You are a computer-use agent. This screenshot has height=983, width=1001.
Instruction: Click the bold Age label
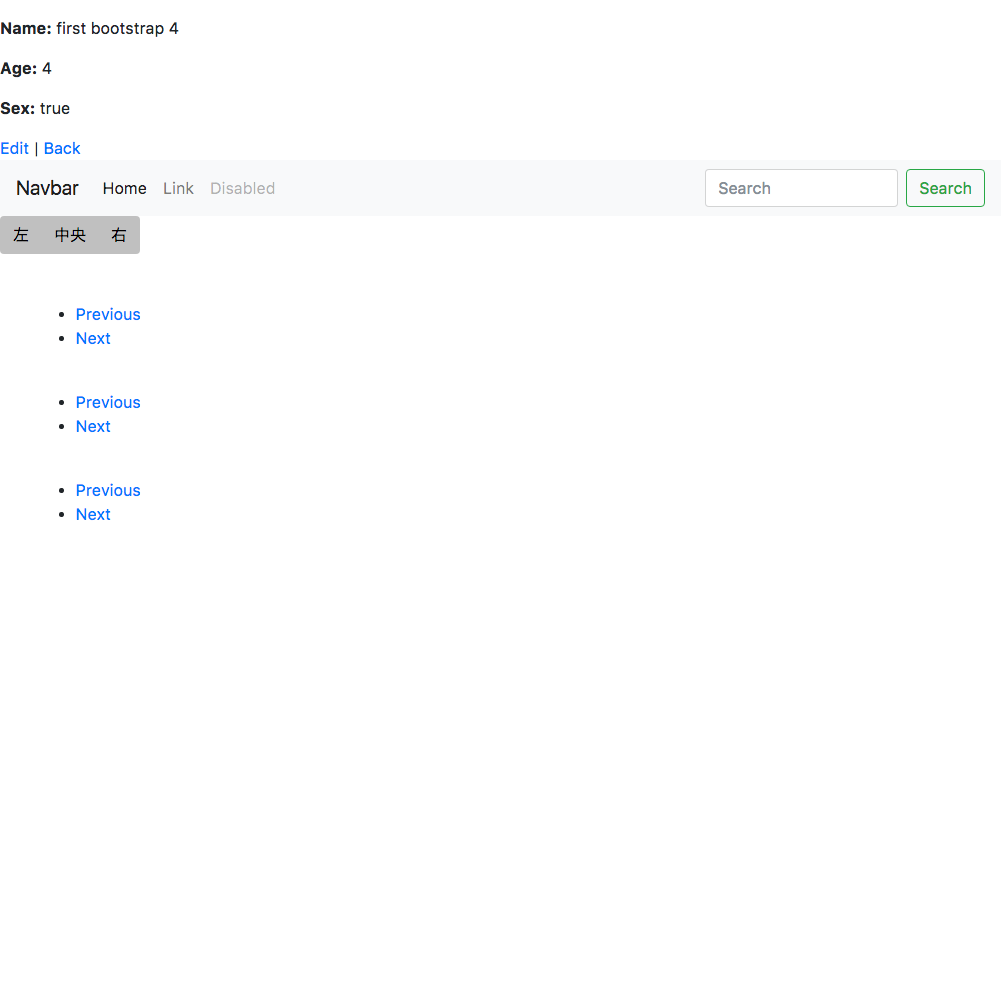(x=19, y=68)
